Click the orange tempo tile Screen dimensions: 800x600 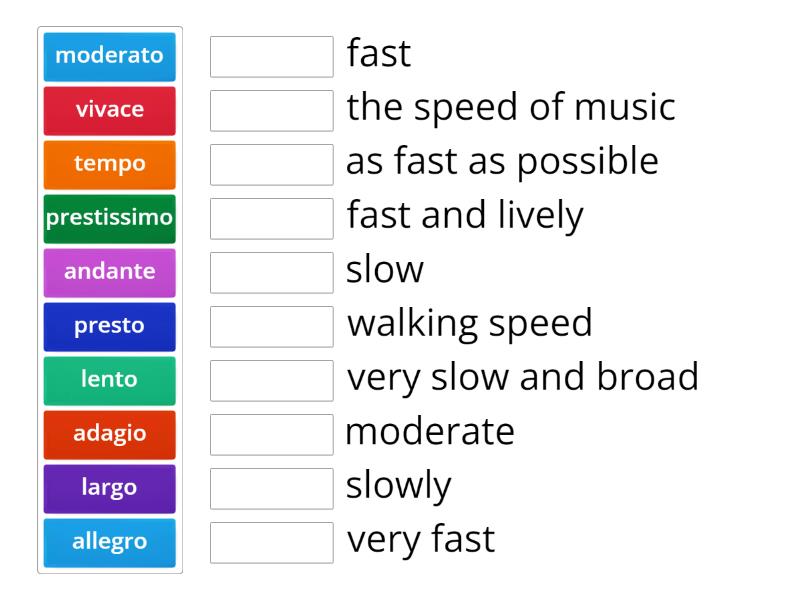[x=110, y=165]
